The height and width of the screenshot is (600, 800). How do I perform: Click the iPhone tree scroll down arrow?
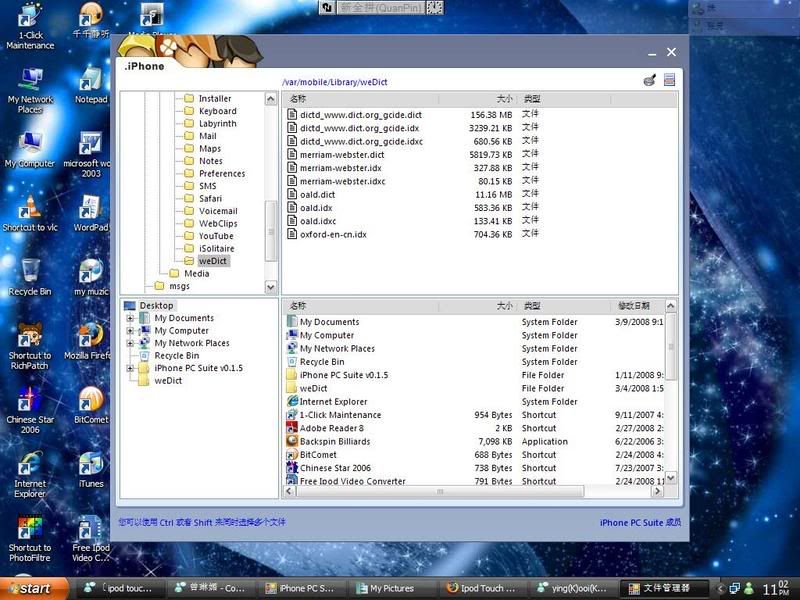271,287
